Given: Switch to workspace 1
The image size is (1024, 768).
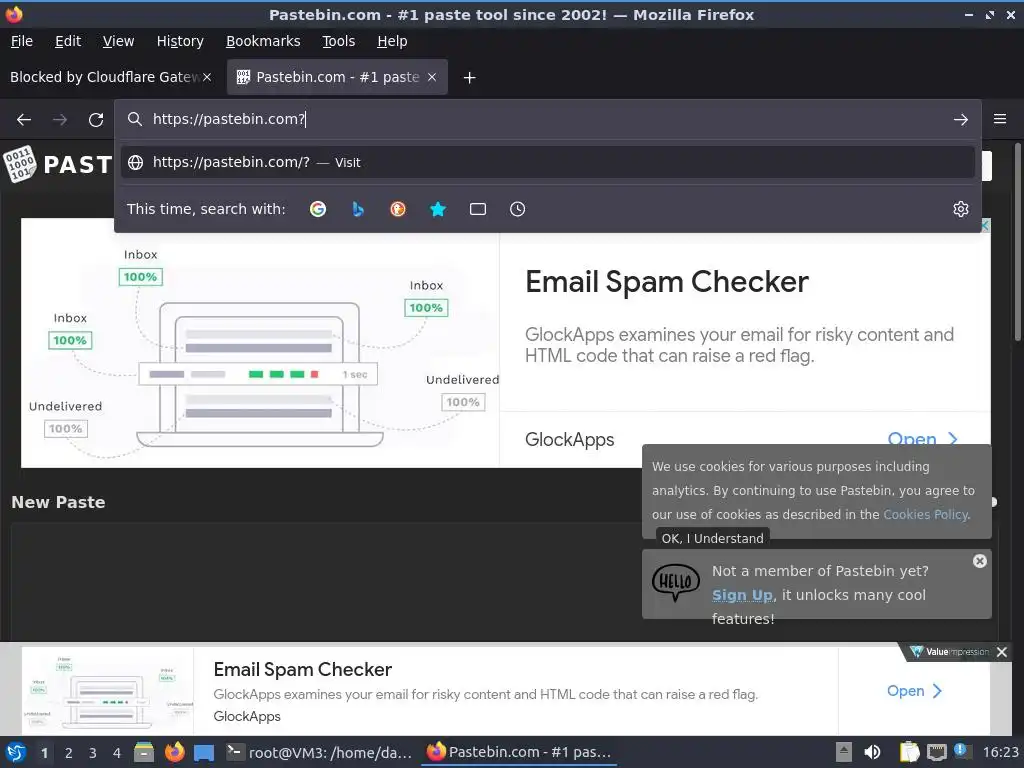Looking at the screenshot, I should click(x=44, y=753).
